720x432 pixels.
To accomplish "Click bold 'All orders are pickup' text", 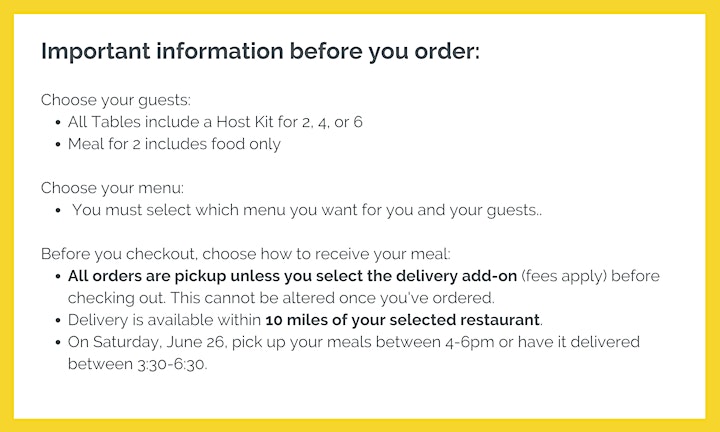I will tap(292, 276).
